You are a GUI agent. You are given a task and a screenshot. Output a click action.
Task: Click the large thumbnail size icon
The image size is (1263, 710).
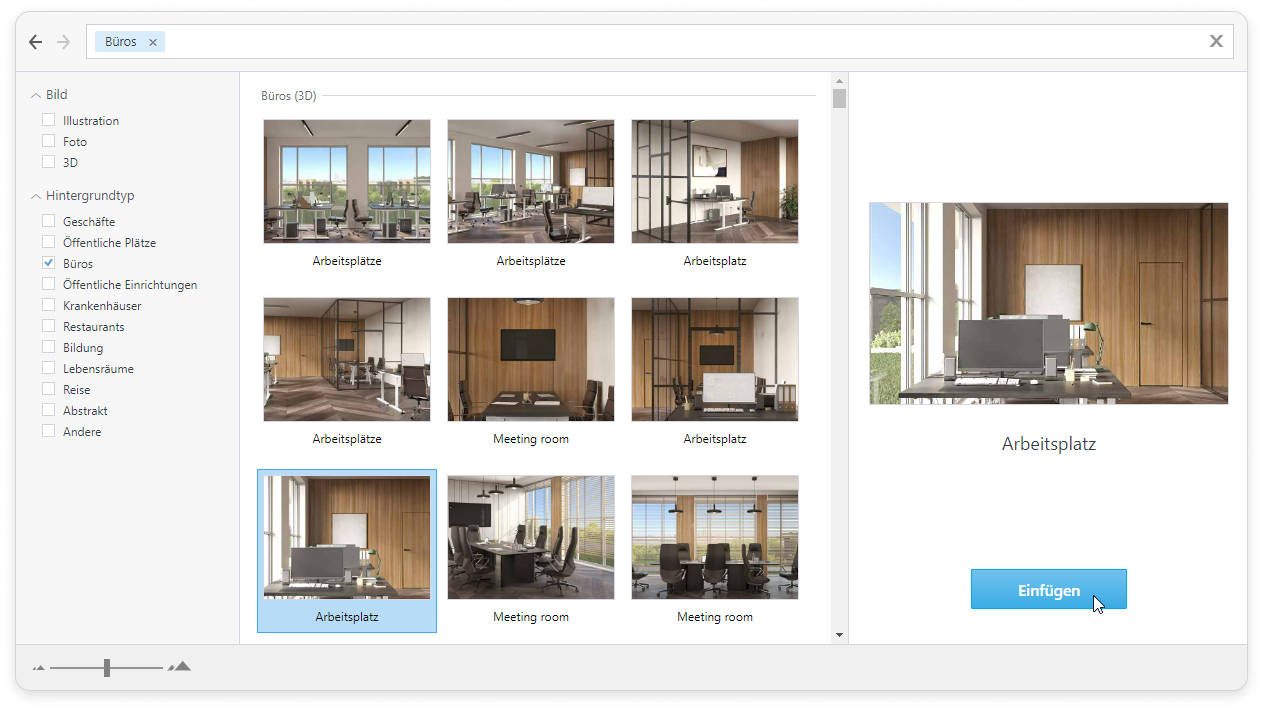click(x=180, y=666)
